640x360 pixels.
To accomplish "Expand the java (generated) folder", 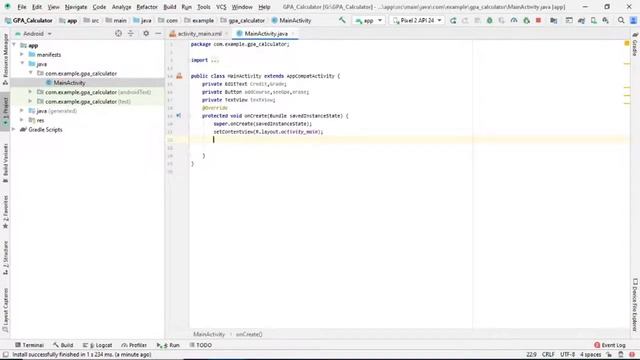I will point(22,111).
